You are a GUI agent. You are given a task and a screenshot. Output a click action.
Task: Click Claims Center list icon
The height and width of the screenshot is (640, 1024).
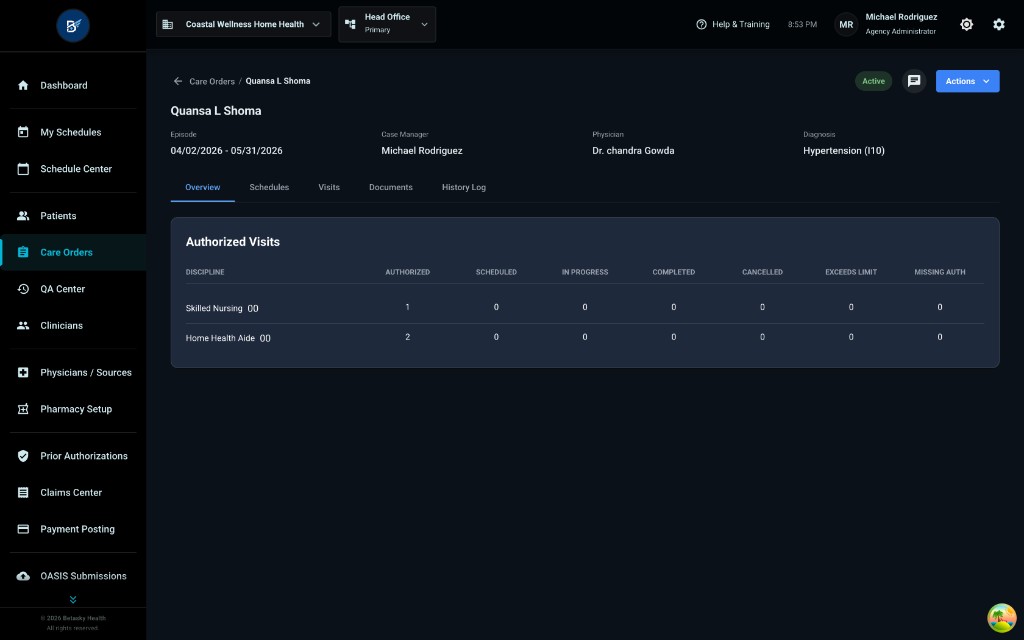(x=23, y=493)
